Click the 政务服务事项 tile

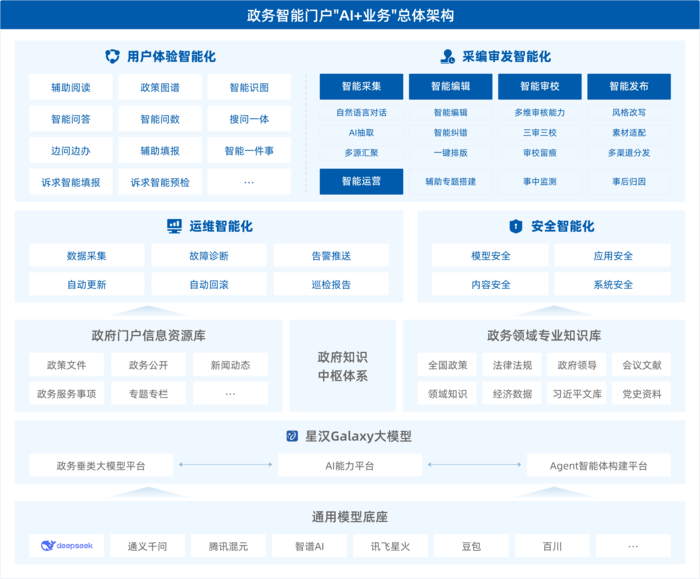[x=67, y=393]
